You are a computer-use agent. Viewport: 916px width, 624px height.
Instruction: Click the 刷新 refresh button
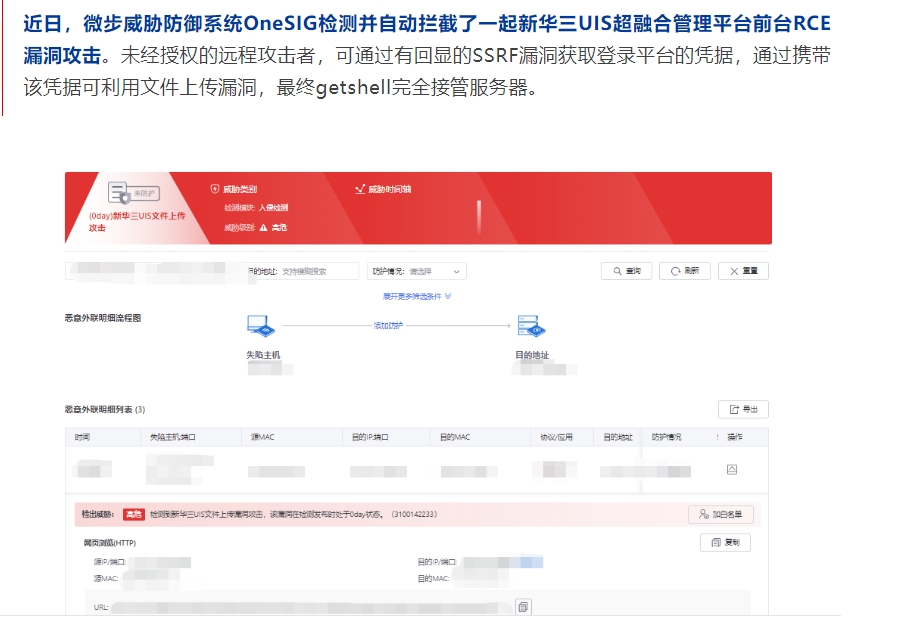(x=685, y=271)
